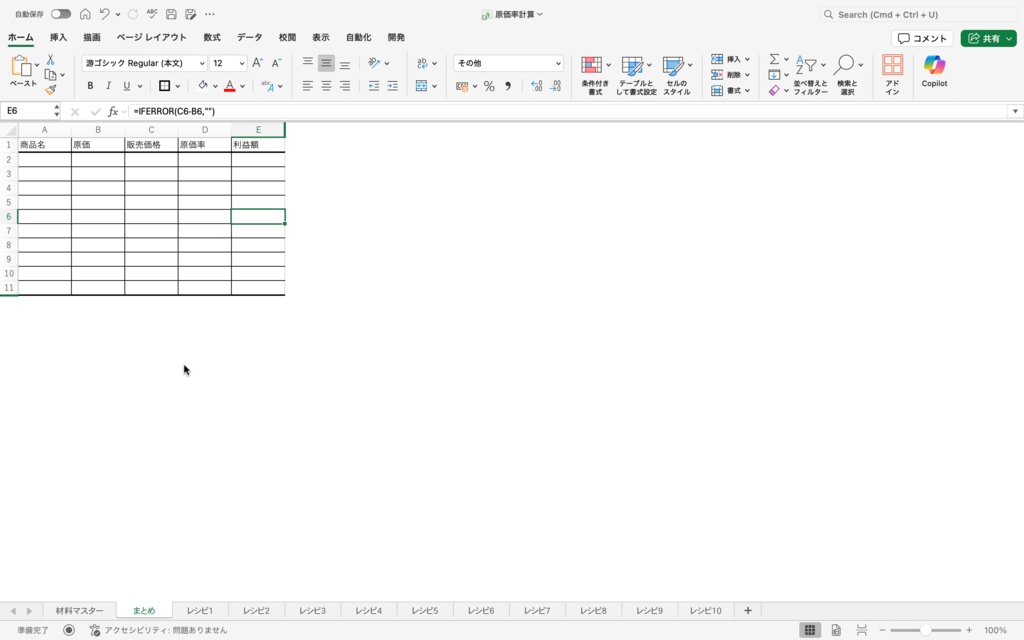Open セルのスタイル cell styles
This screenshot has height=640, width=1024.
[676, 75]
